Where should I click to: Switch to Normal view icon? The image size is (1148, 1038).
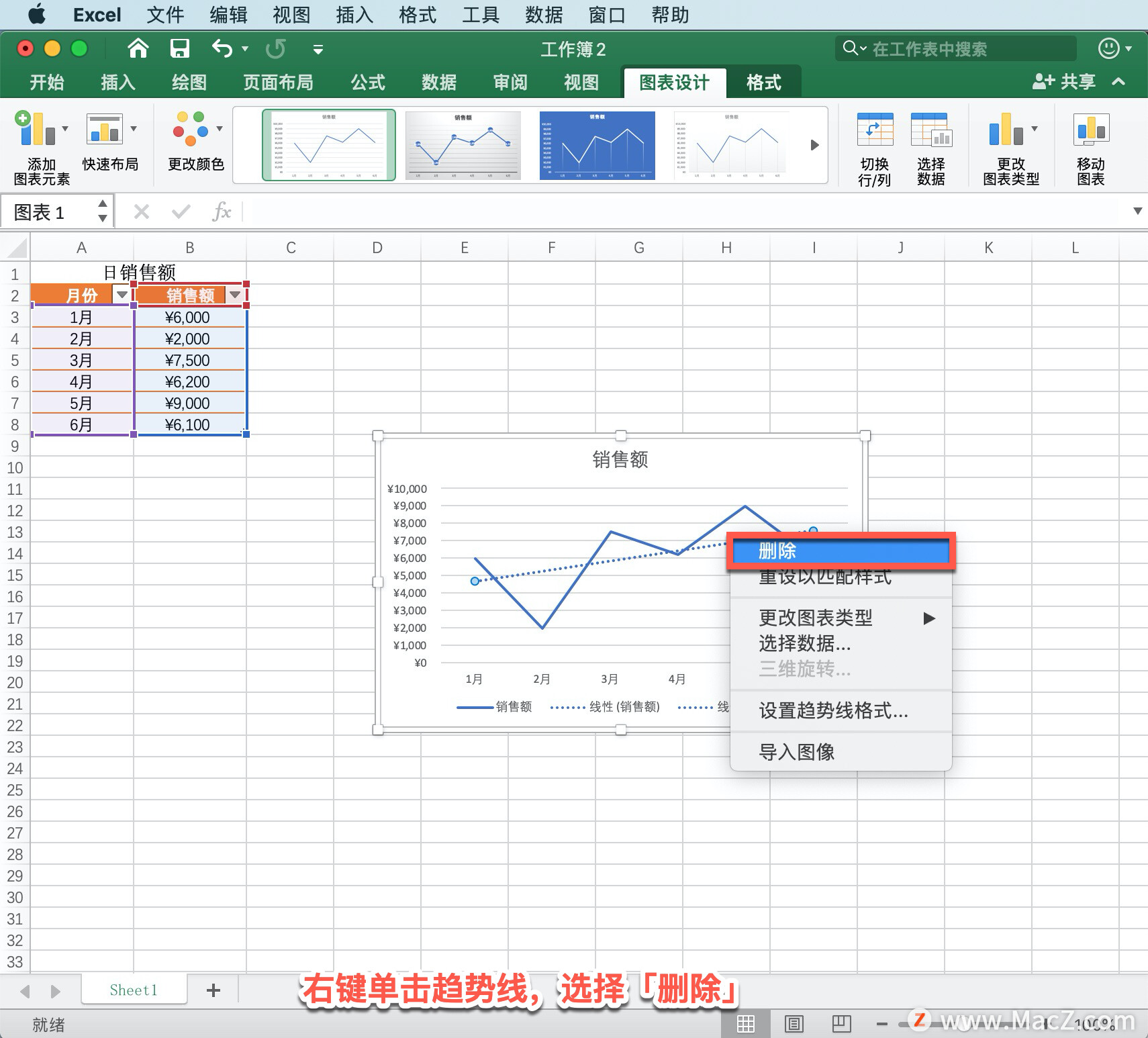pyautogui.click(x=746, y=1023)
